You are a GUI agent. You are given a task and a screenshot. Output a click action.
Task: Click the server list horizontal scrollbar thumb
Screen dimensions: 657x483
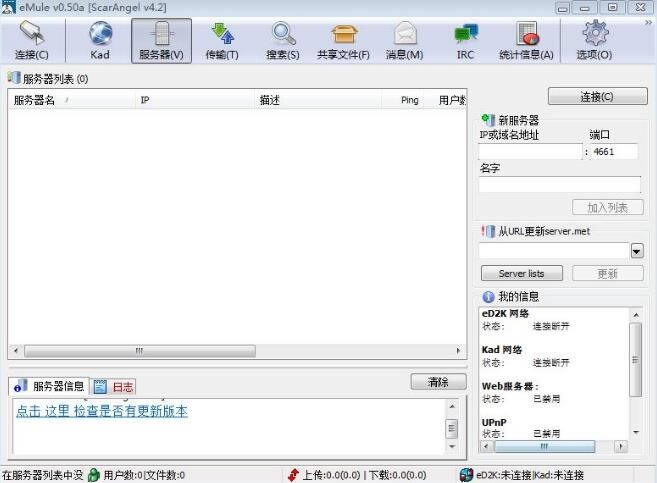[x=140, y=351]
